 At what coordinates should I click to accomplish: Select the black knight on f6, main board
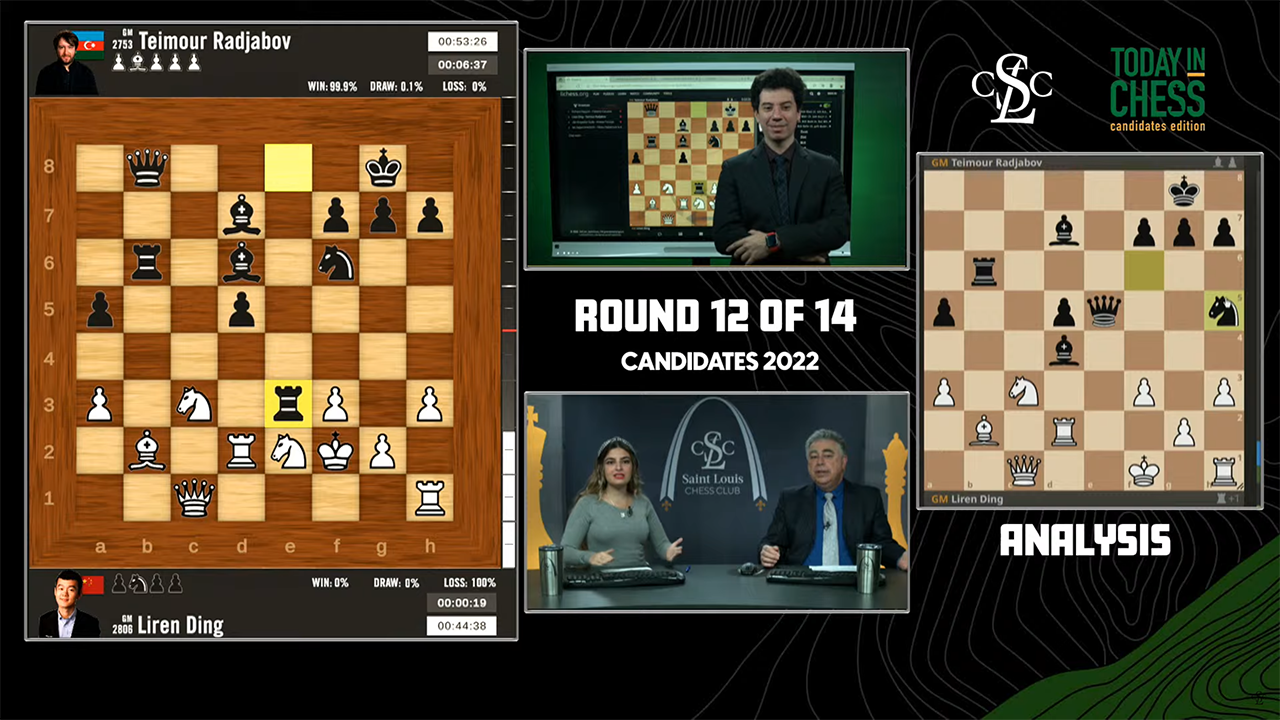pyautogui.click(x=335, y=262)
